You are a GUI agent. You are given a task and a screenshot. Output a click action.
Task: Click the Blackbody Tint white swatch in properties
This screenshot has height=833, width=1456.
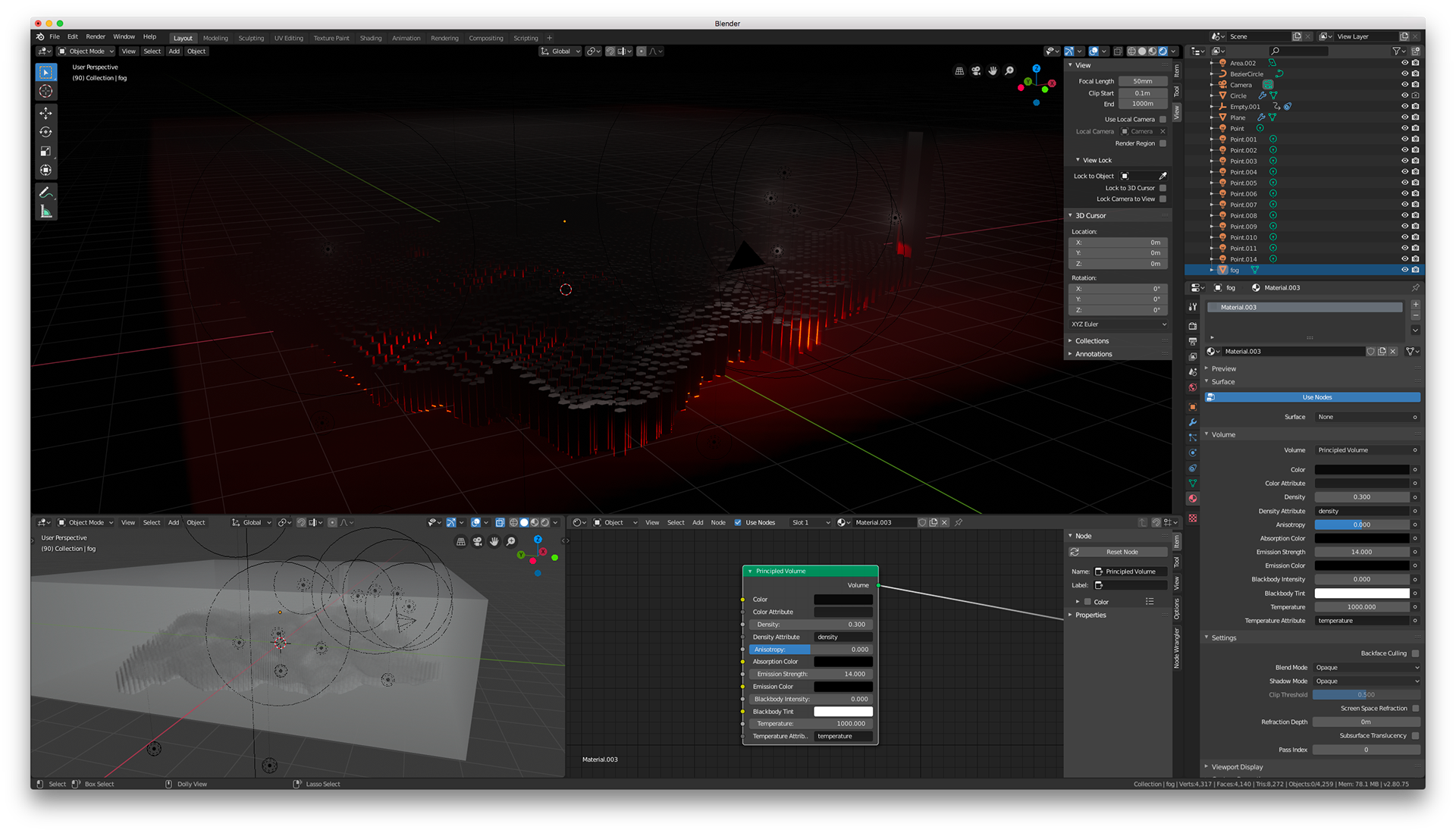pos(1361,593)
